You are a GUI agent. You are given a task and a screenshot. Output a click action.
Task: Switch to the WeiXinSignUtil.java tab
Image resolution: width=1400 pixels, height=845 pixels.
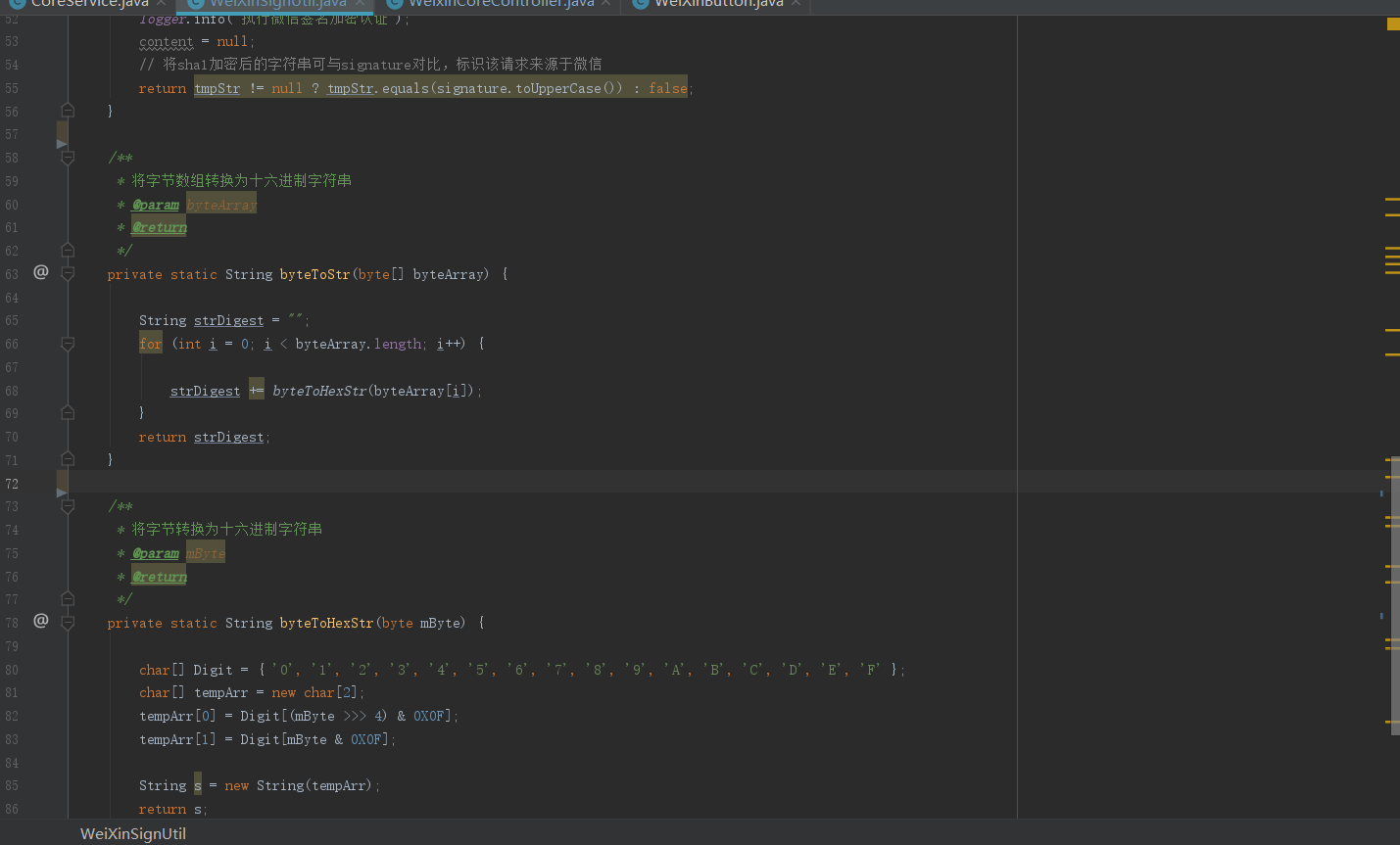[278, 4]
